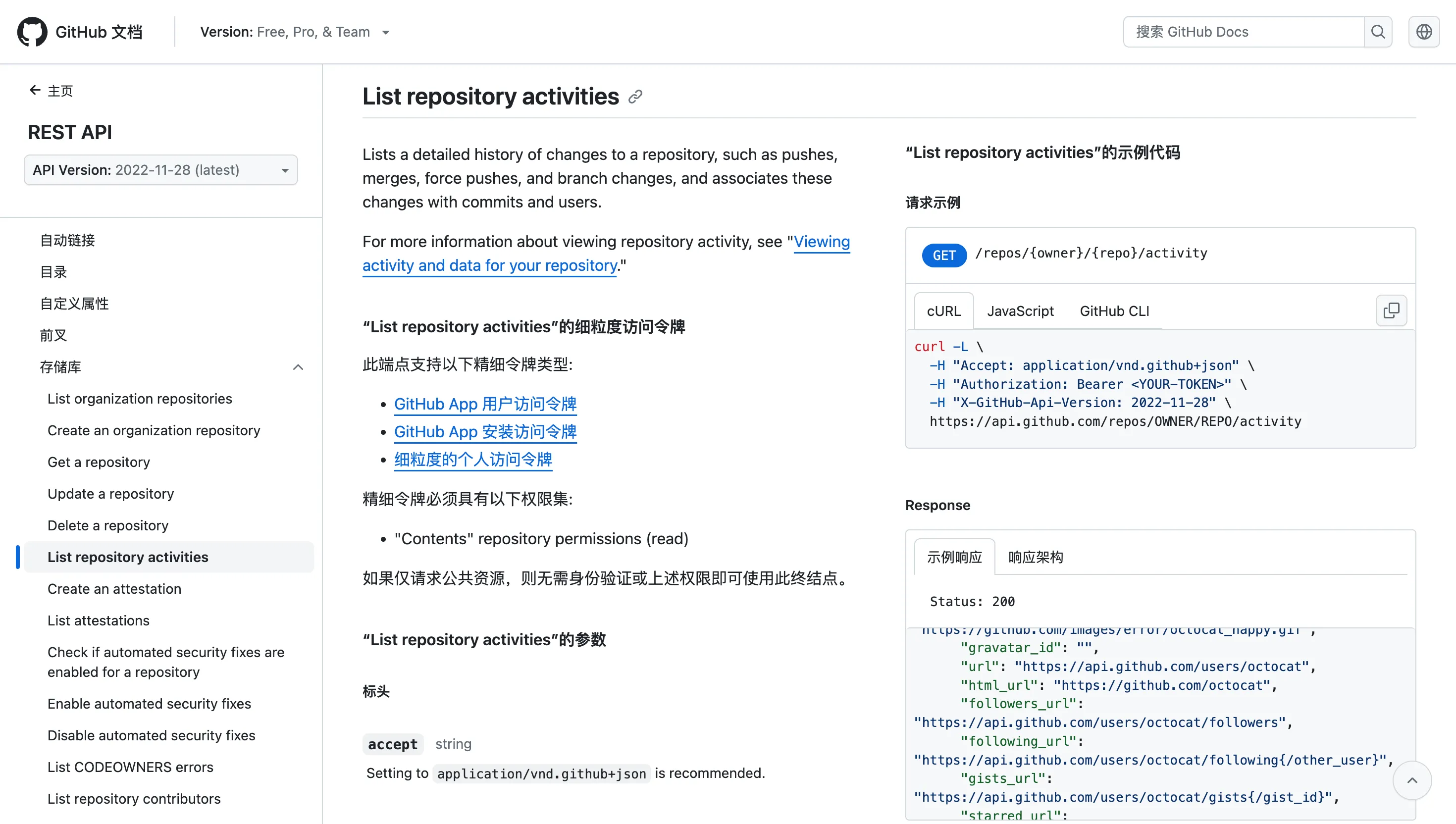Click the scroll-to-top arrow button
The image size is (1456, 824).
[1412, 780]
